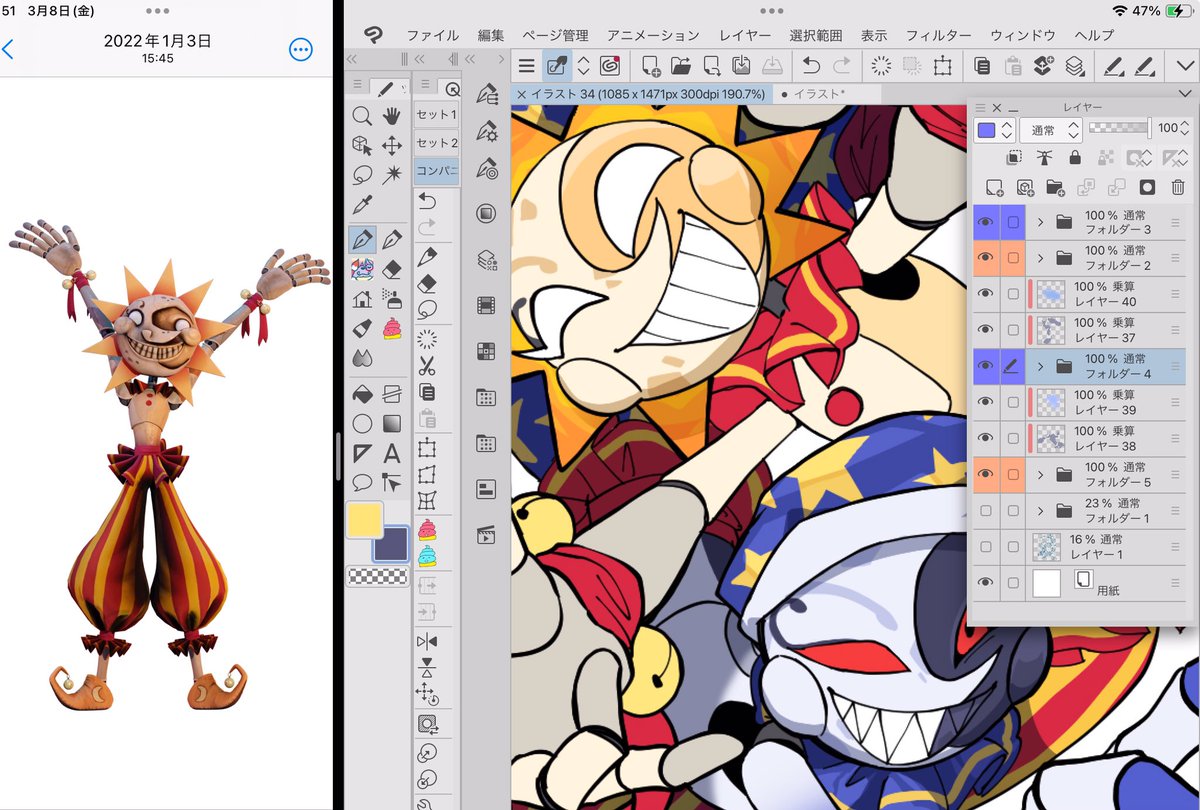Open the ファイル menu
The height and width of the screenshot is (810, 1200).
433,35
